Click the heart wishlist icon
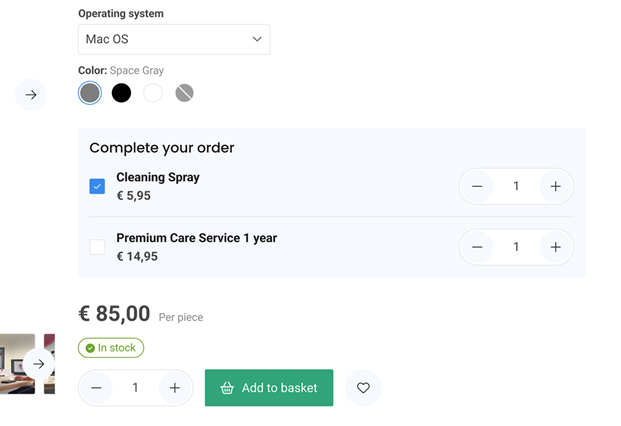 (x=363, y=388)
